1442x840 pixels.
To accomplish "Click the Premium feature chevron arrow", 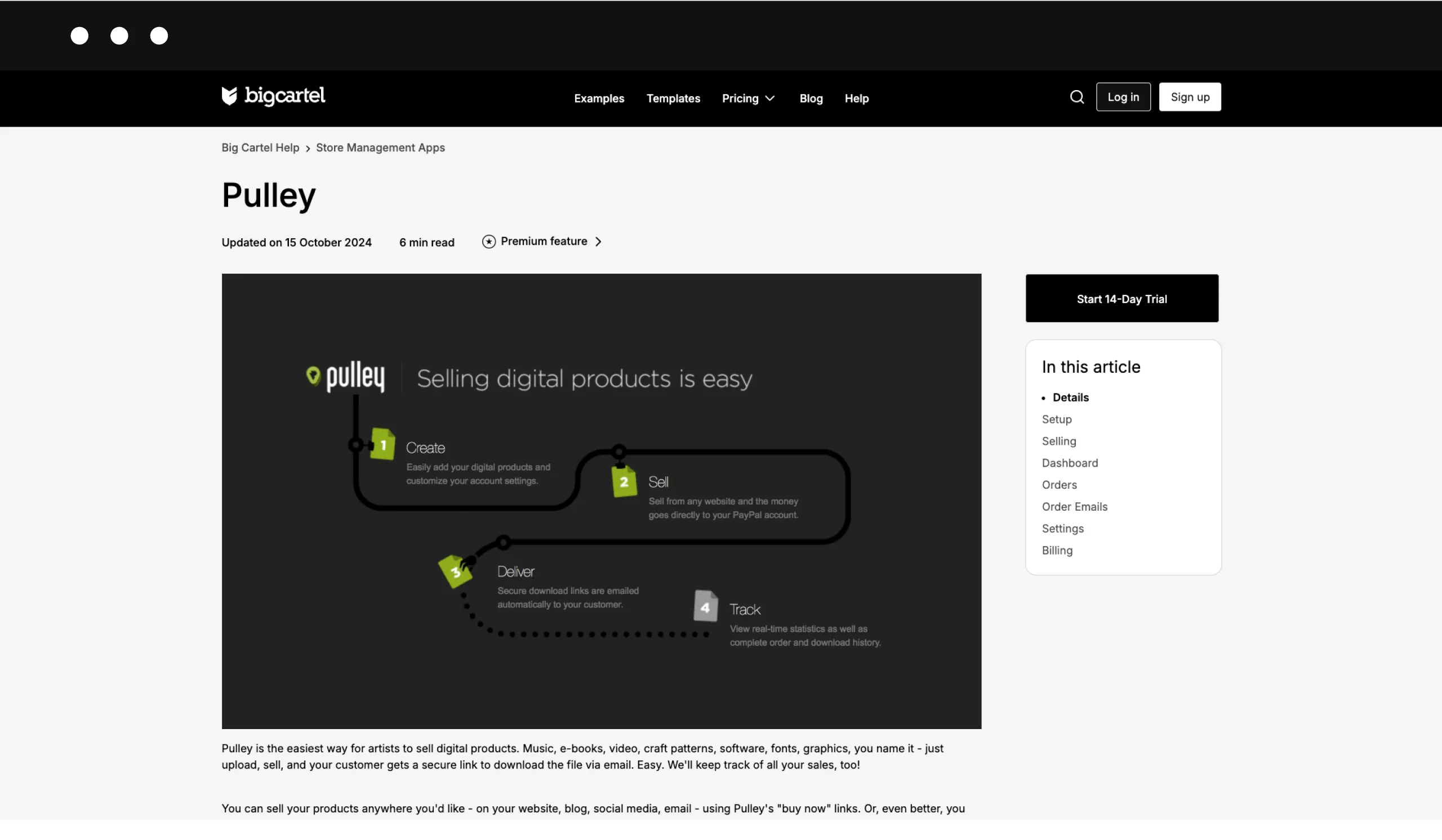I will pyautogui.click(x=598, y=242).
